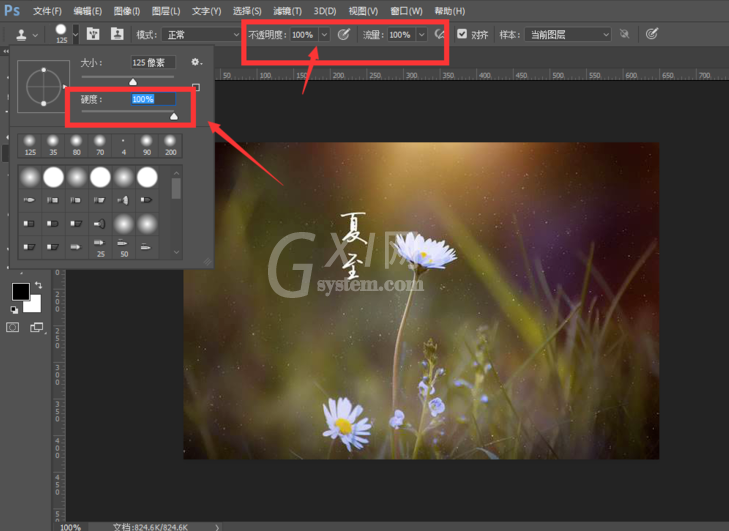Open the 文字(Y) menu
This screenshot has width=729, height=531.
pos(206,11)
